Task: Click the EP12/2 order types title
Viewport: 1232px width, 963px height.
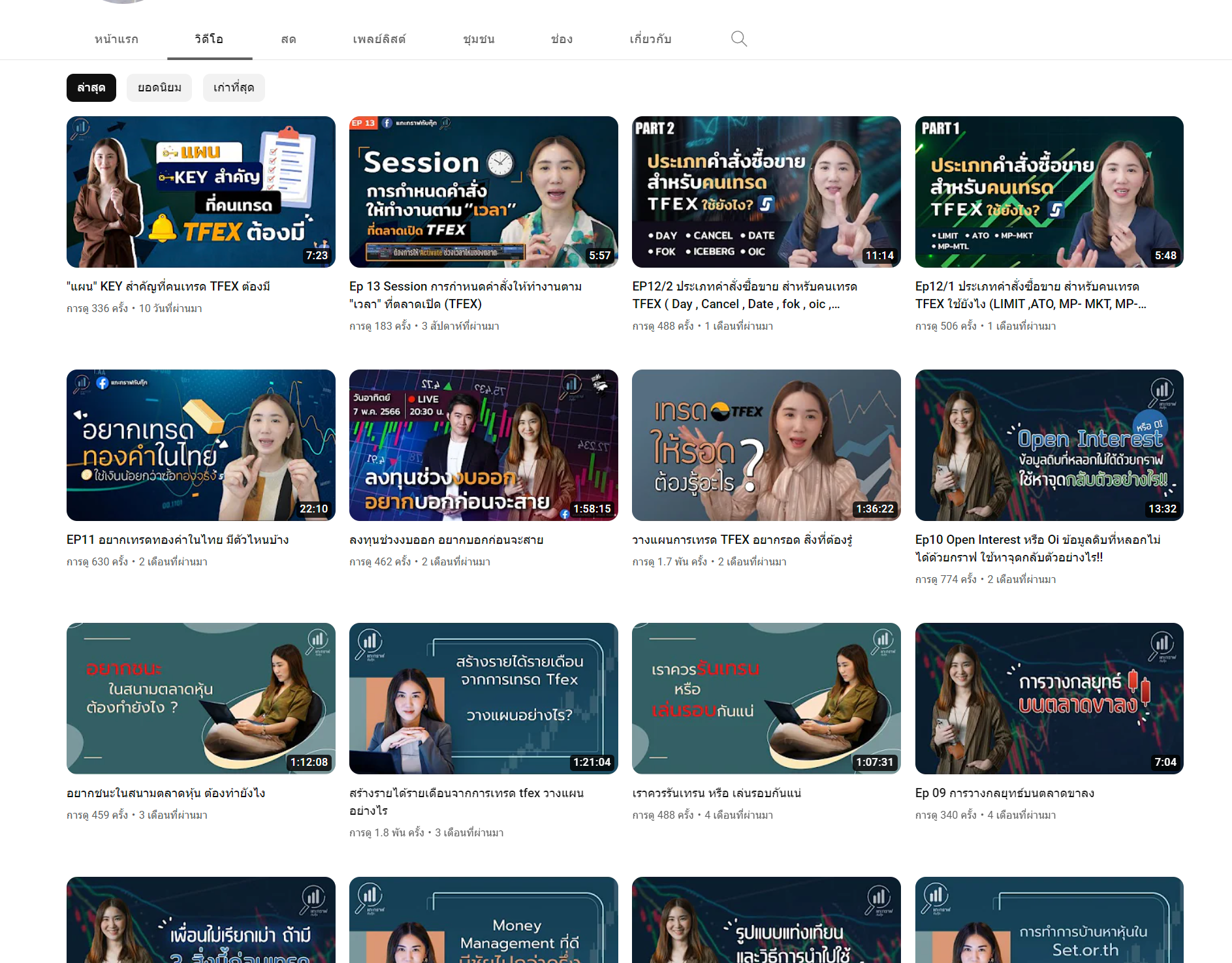Action: (745, 295)
